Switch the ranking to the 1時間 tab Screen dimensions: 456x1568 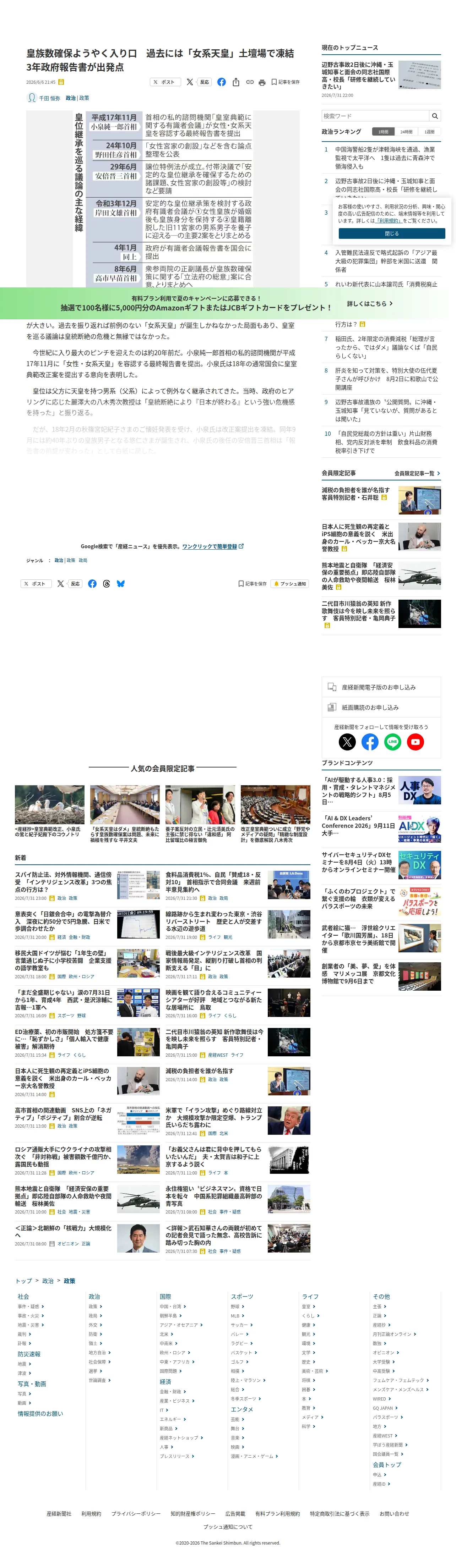383,132
